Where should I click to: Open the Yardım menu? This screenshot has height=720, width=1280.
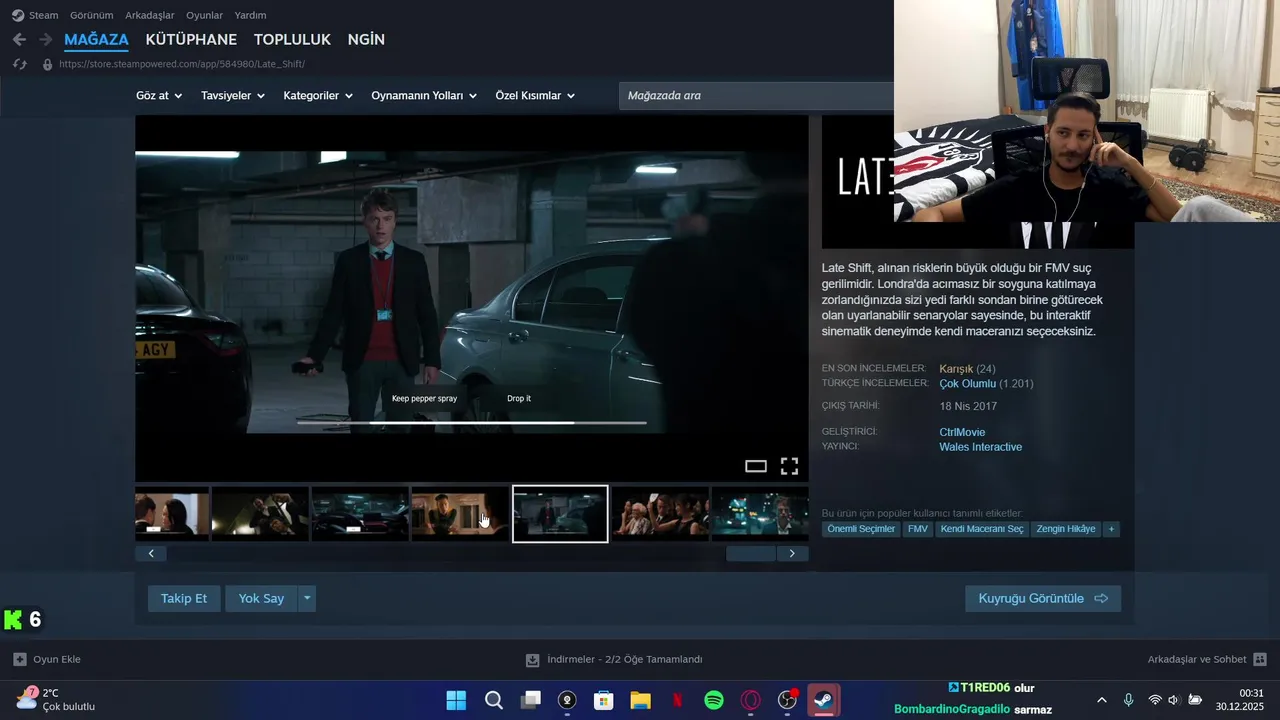click(250, 15)
